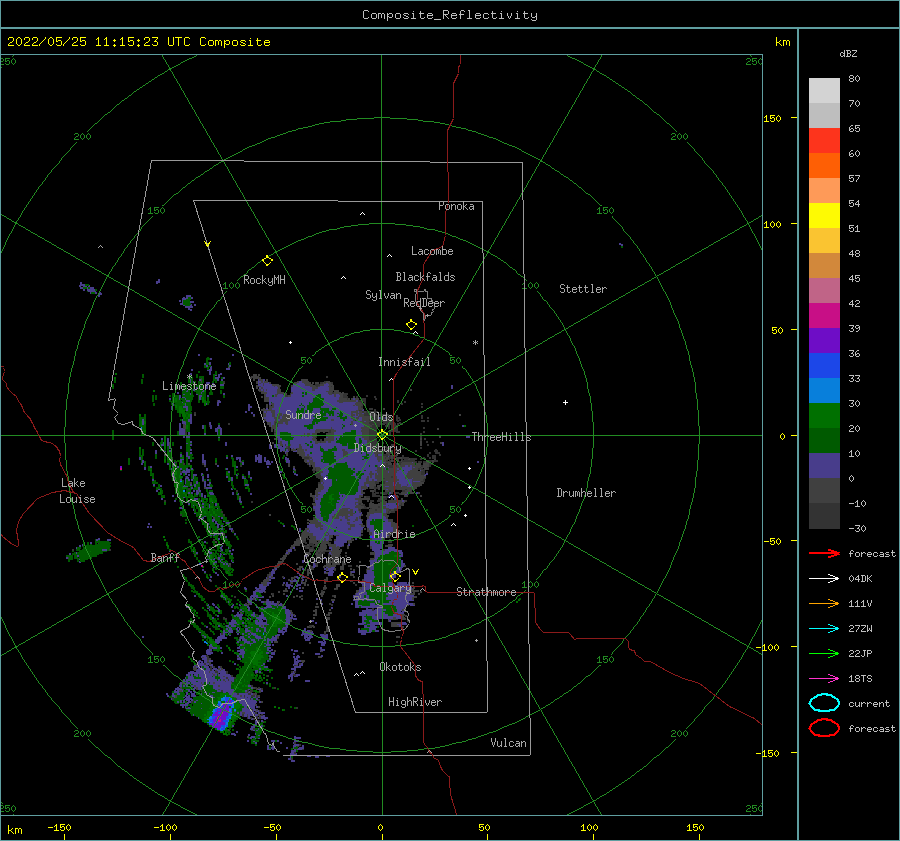Select the dark green 20 dBZ swatch
This screenshot has height=841, width=900.
coord(824,440)
